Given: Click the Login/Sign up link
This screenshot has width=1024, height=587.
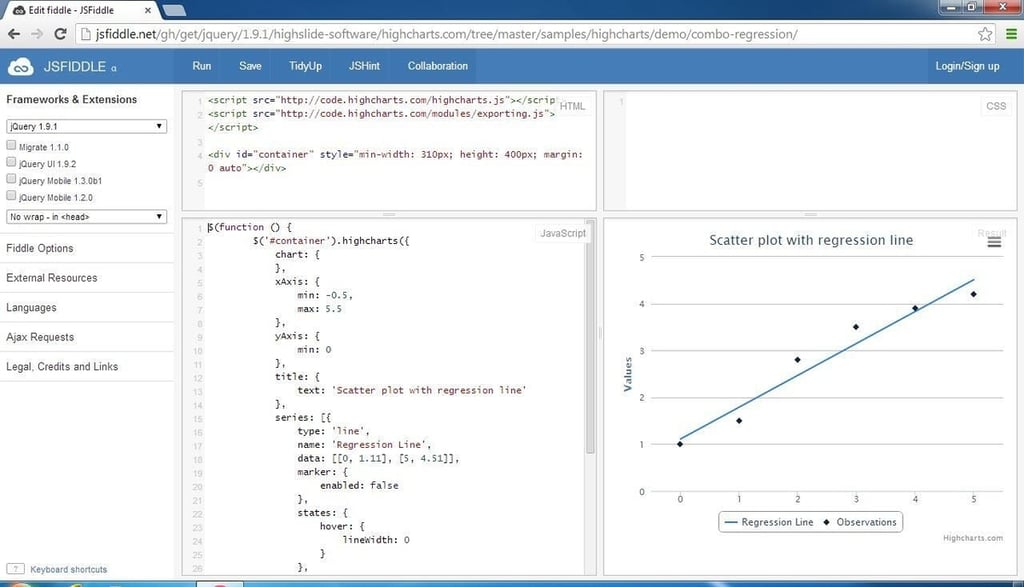Looking at the screenshot, I should (967, 66).
